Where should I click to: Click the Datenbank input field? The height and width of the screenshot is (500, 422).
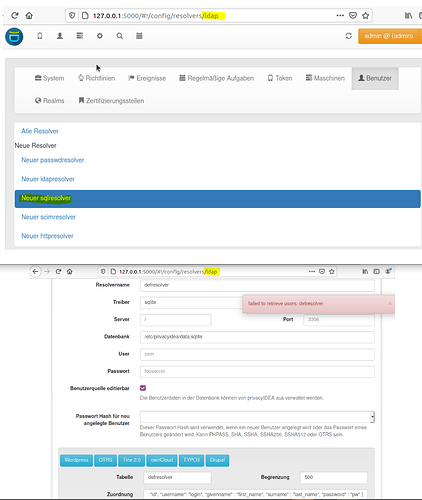click(257, 337)
